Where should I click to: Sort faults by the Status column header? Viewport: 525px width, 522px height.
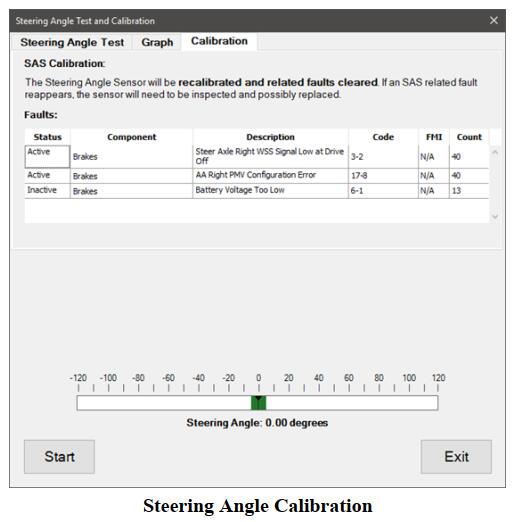tap(47, 137)
